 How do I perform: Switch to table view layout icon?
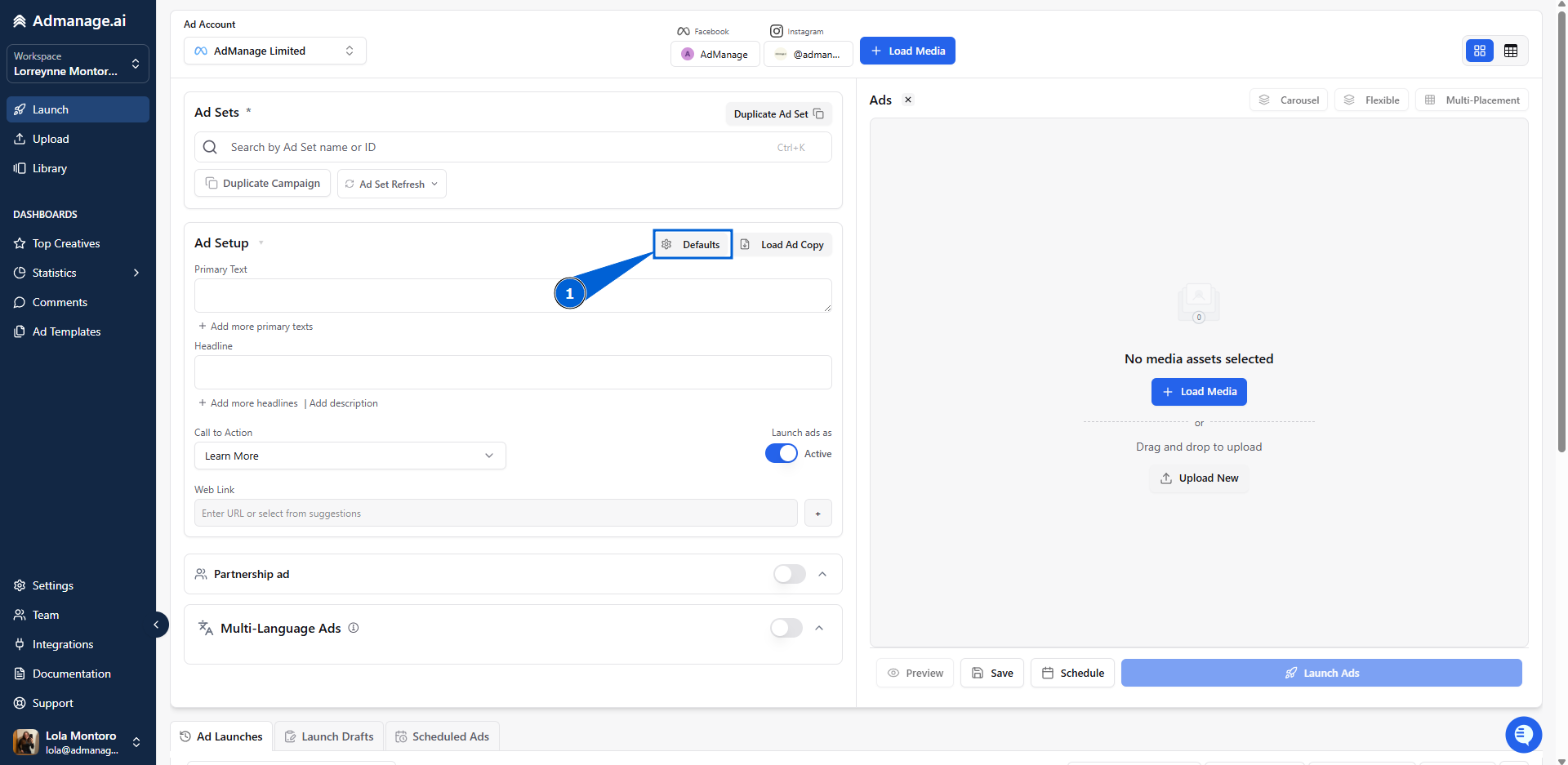1510,51
